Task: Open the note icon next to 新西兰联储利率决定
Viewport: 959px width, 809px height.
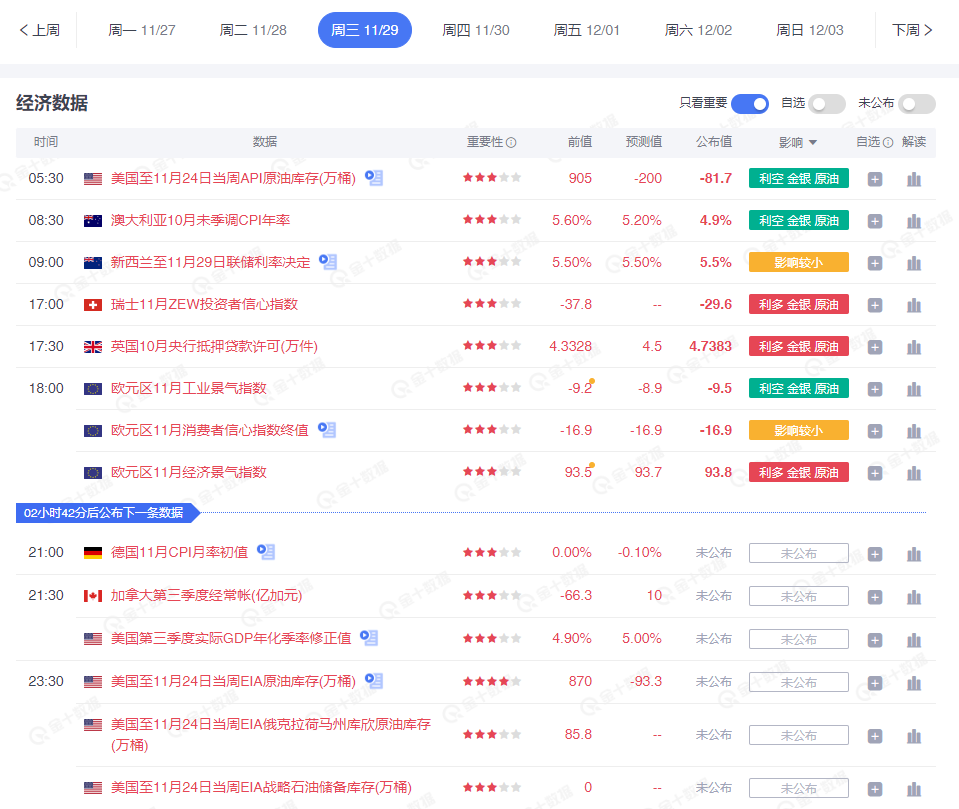Action: click(x=327, y=261)
